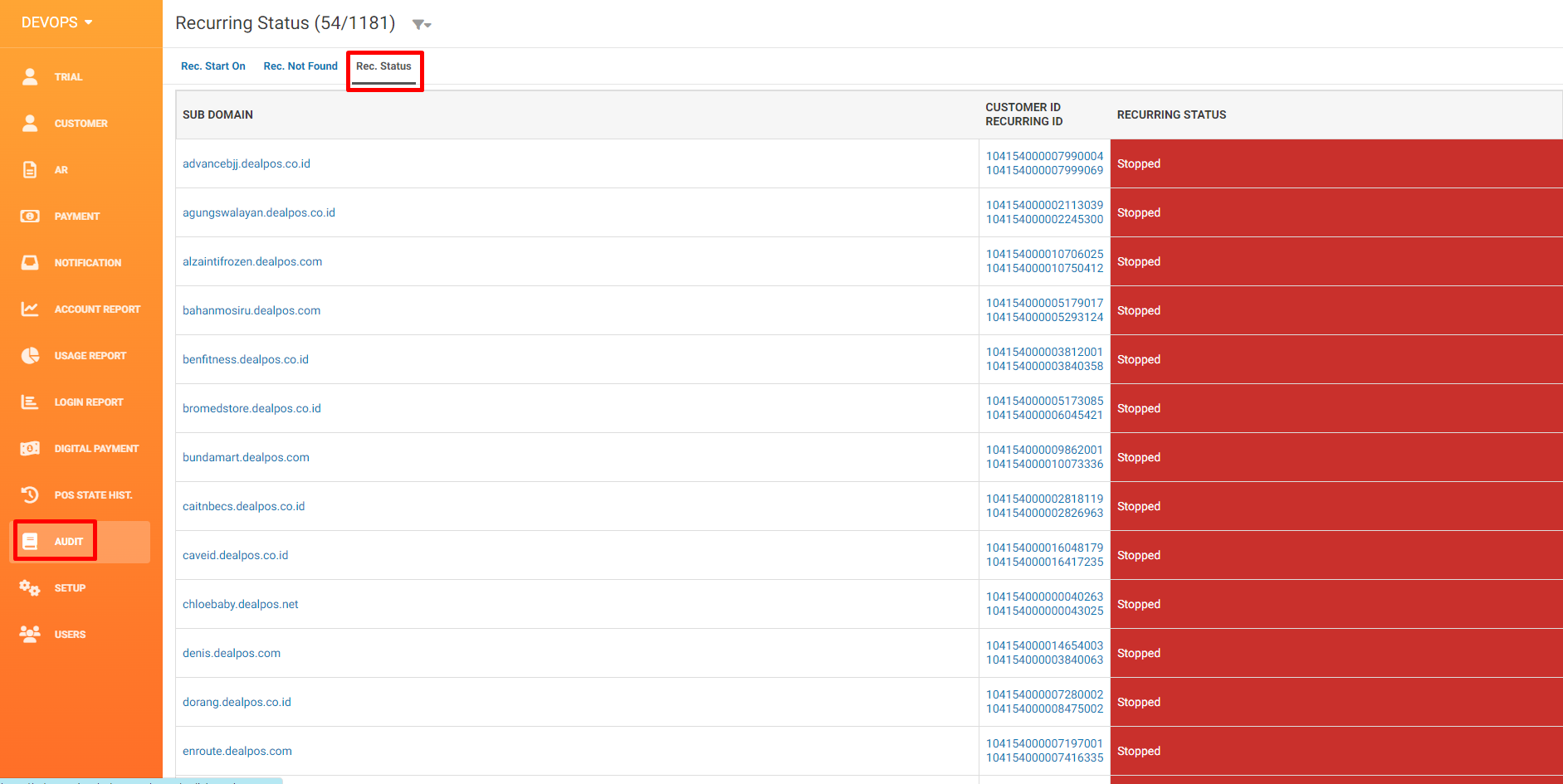
Task: Open the DEVOPS workspace dropdown
Action: pyautogui.click(x=57, y=22)
